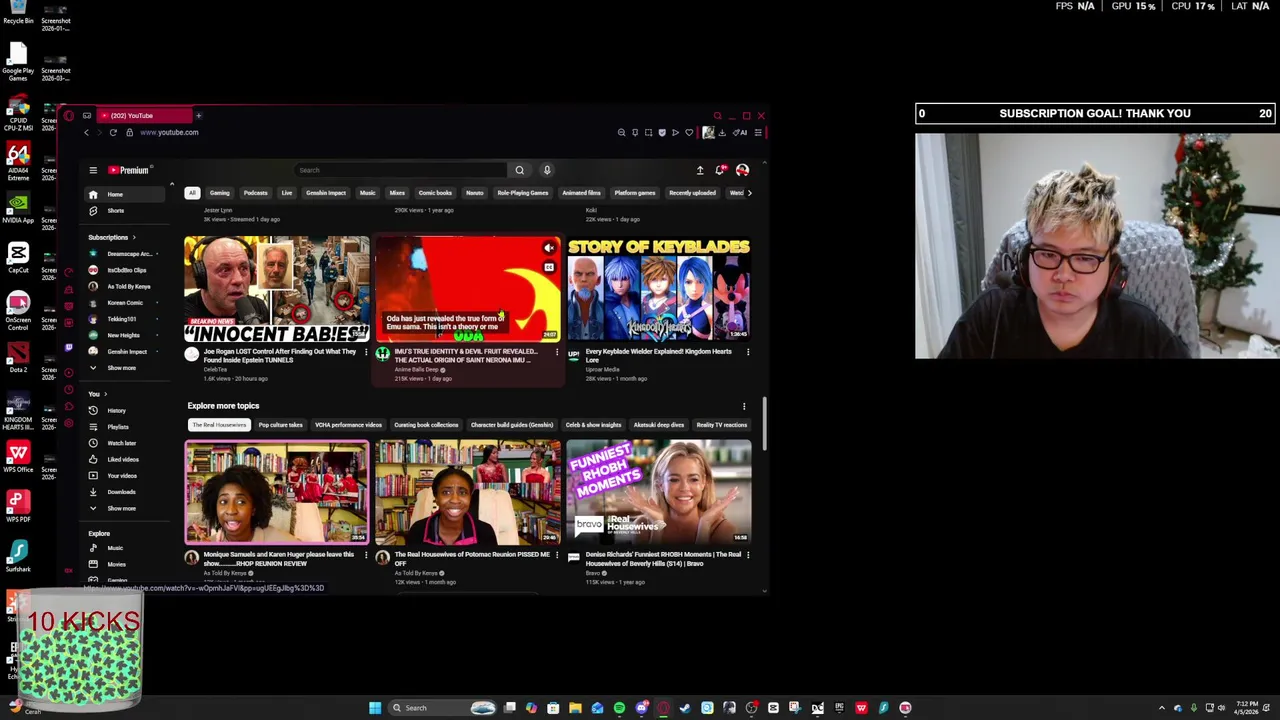Open YouTube notifications bell
This screenshot has width=1280, height=720.
click(720, 170)
